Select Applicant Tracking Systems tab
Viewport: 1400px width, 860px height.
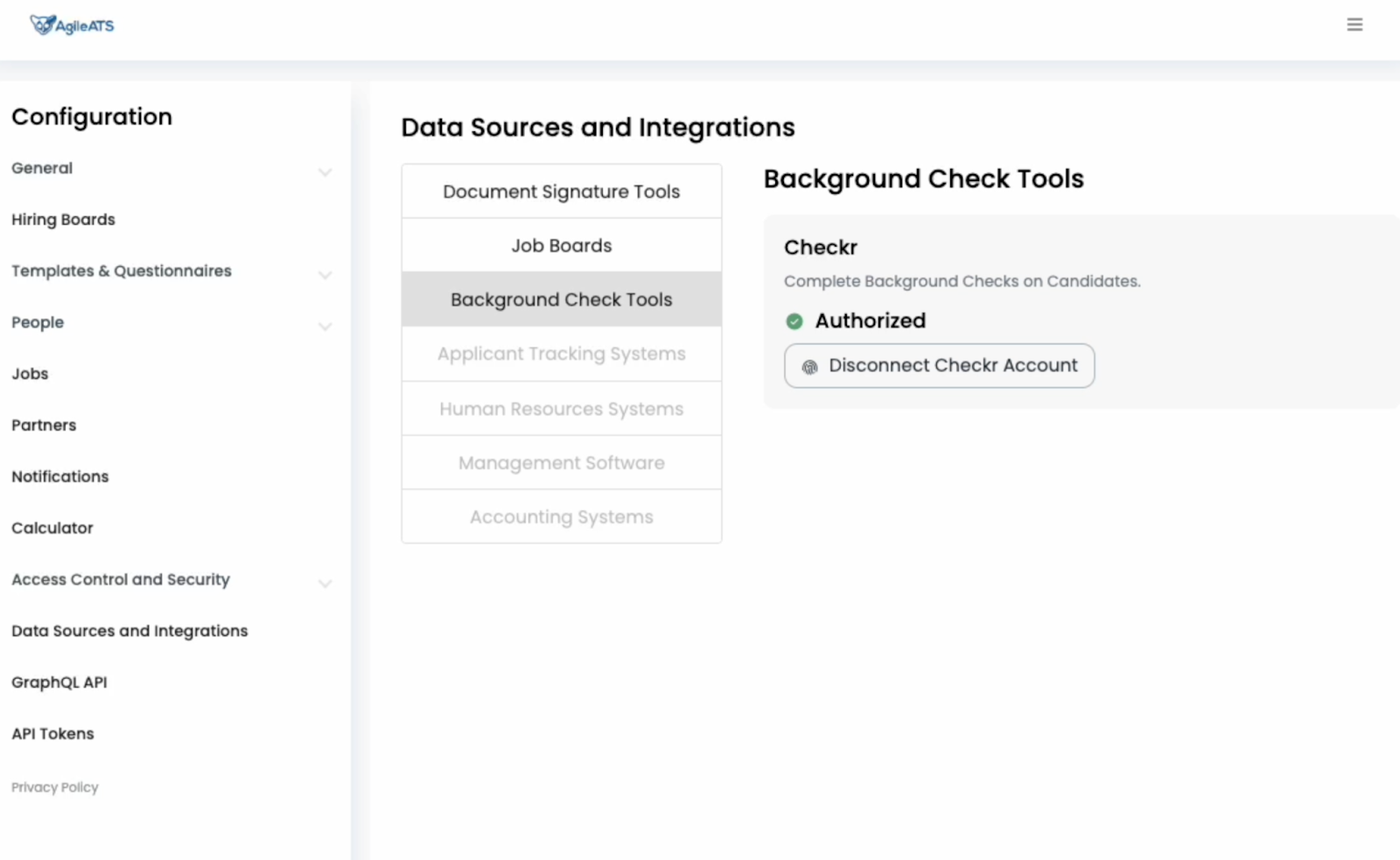click(562, 354)
